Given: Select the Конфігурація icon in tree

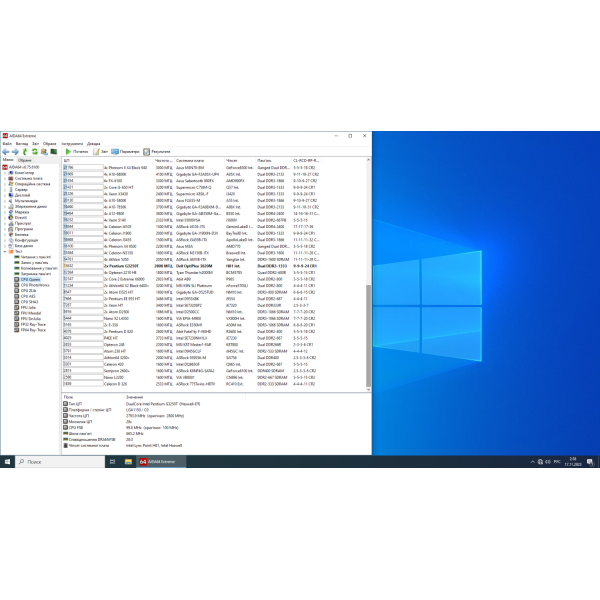Looking at the screenshot, I should 11,240.
